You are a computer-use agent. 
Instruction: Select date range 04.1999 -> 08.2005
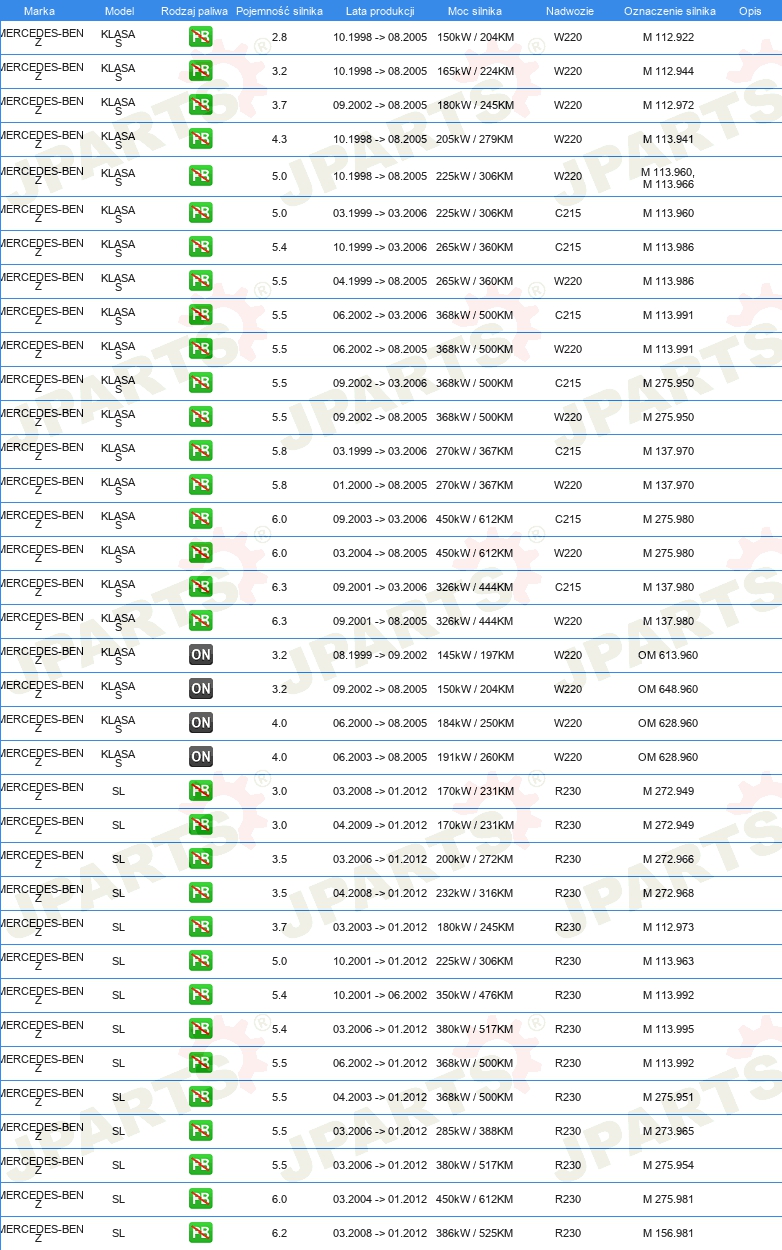(380, 282)
